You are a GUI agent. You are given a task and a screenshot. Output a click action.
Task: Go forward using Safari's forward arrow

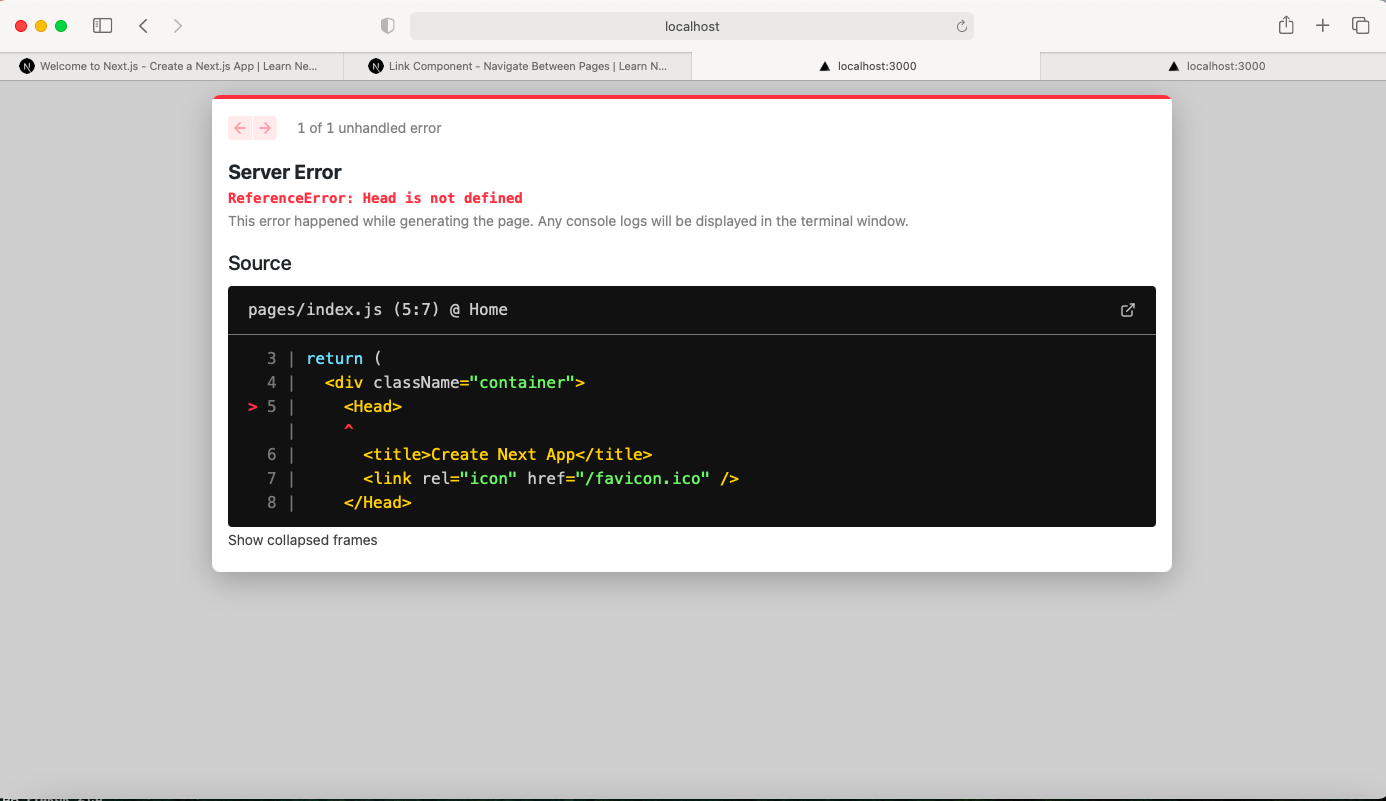pos(178,26)
